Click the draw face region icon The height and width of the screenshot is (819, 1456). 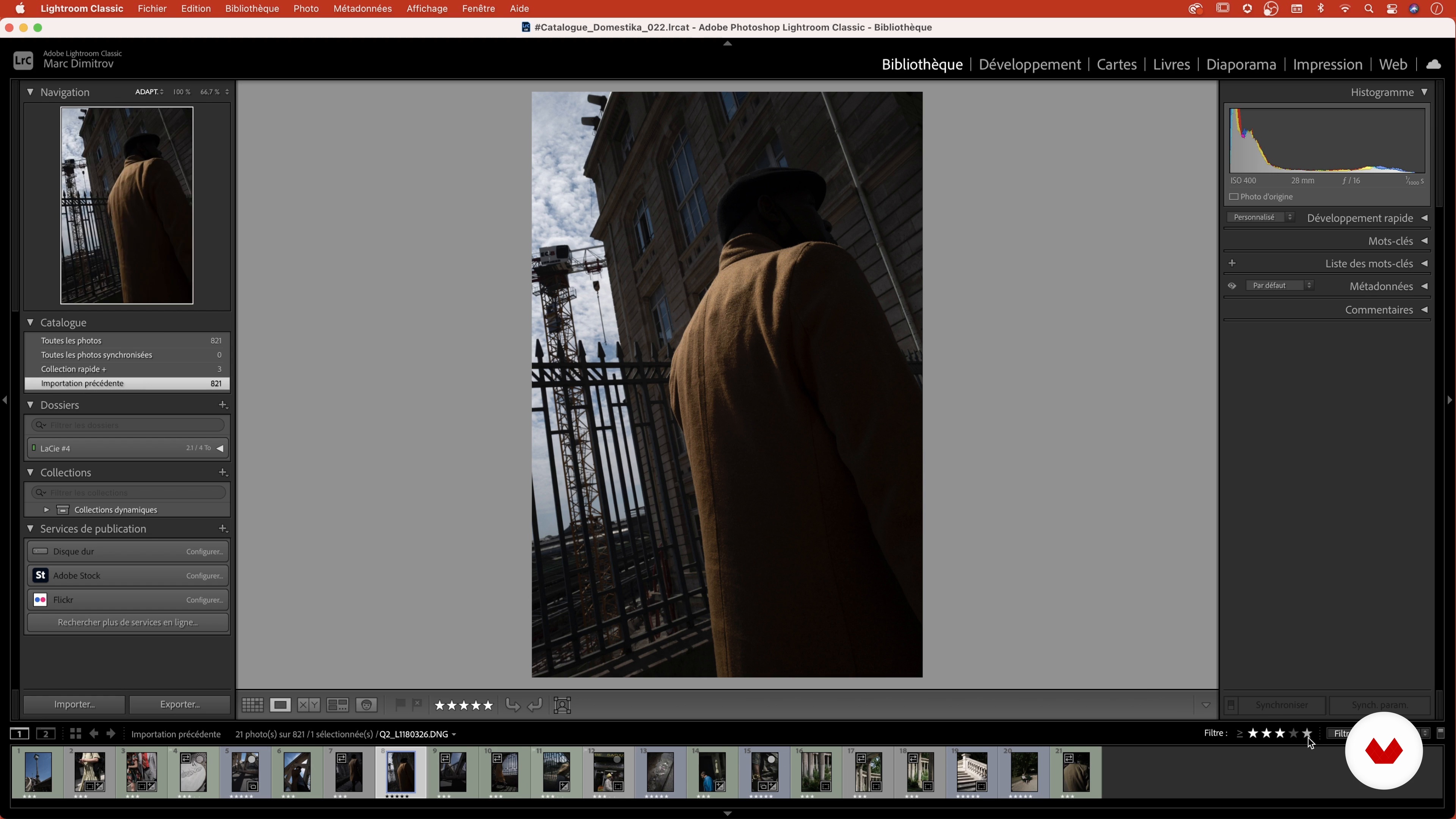[562, 705]
